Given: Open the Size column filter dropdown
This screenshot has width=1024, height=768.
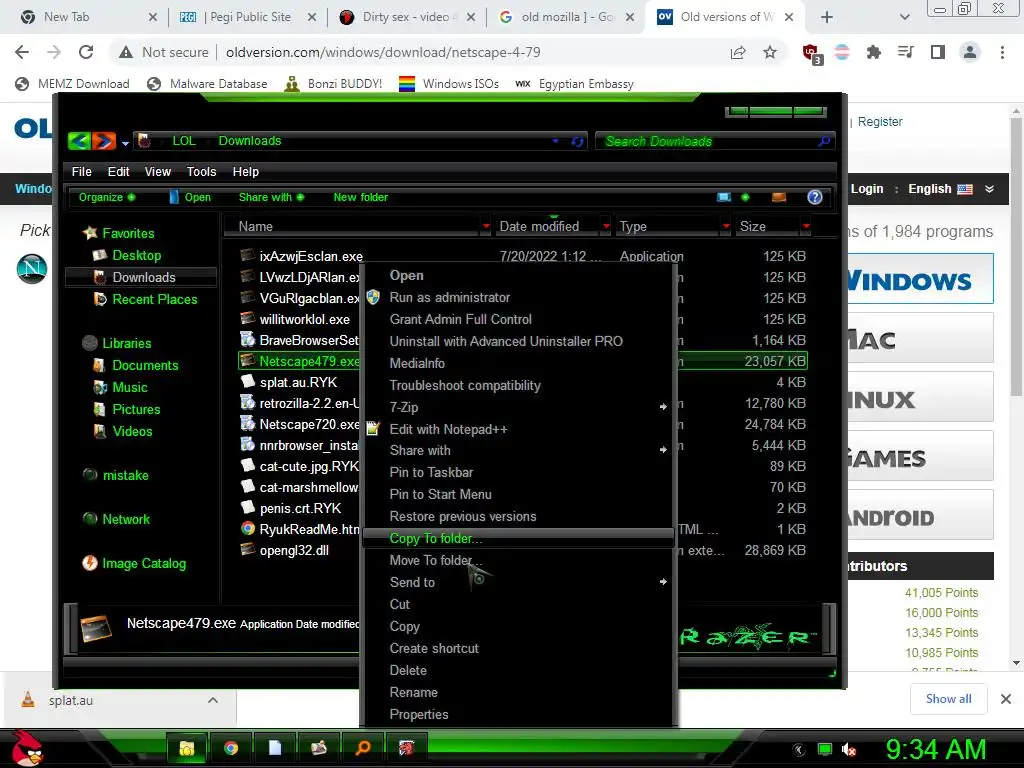Looking at the screenshot, I should [x=806, y=226].
